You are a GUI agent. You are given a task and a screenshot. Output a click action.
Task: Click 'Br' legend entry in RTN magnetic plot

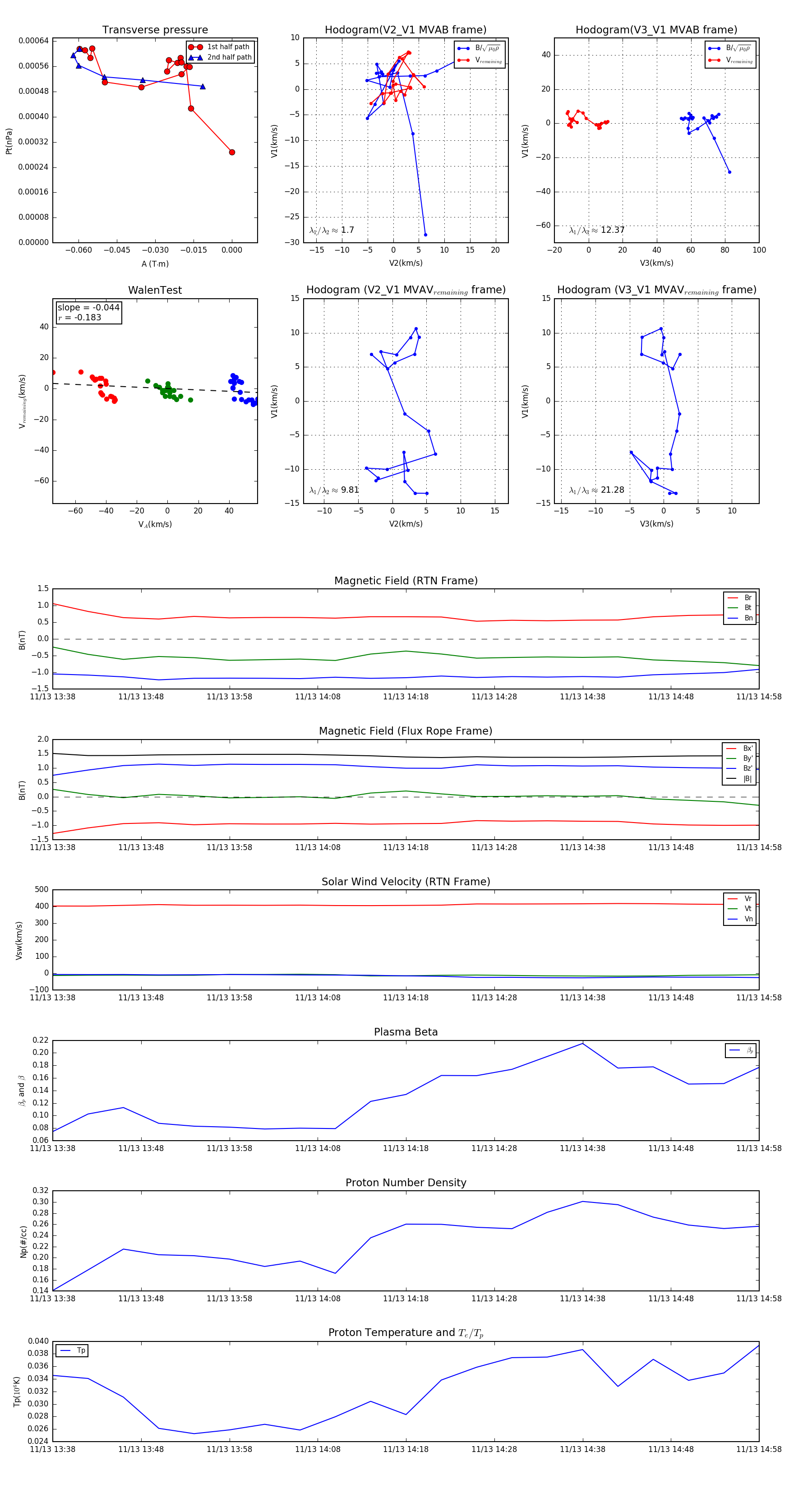click(x=740, y=598)
